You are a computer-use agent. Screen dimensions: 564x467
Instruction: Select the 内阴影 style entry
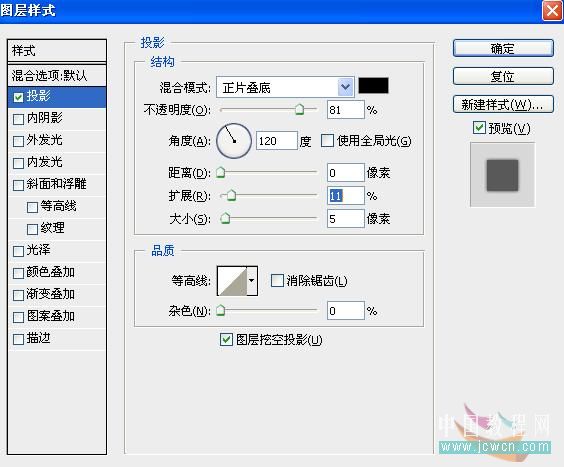click(57, 118)
